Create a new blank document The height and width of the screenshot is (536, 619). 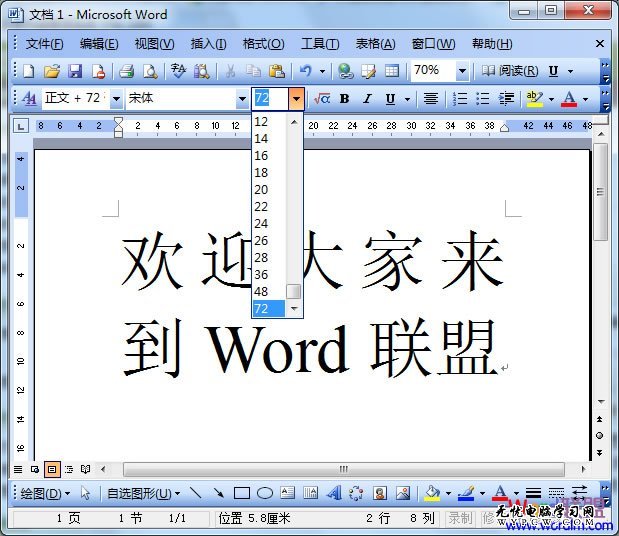(29, 71)
